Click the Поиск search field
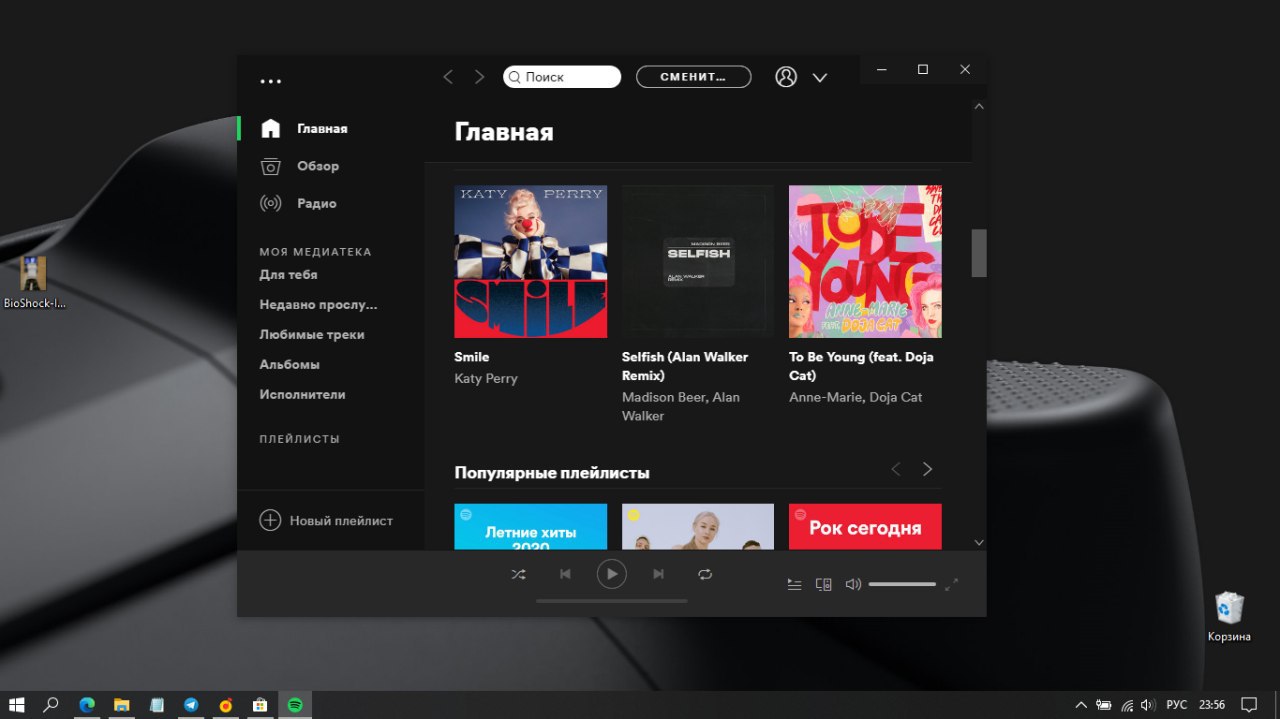 tap(562, 77)
